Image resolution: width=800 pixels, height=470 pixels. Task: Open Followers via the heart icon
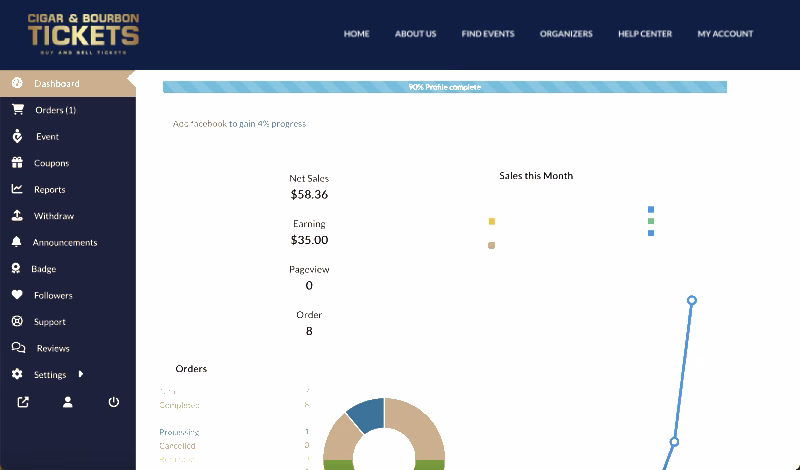tap(17, 295)
